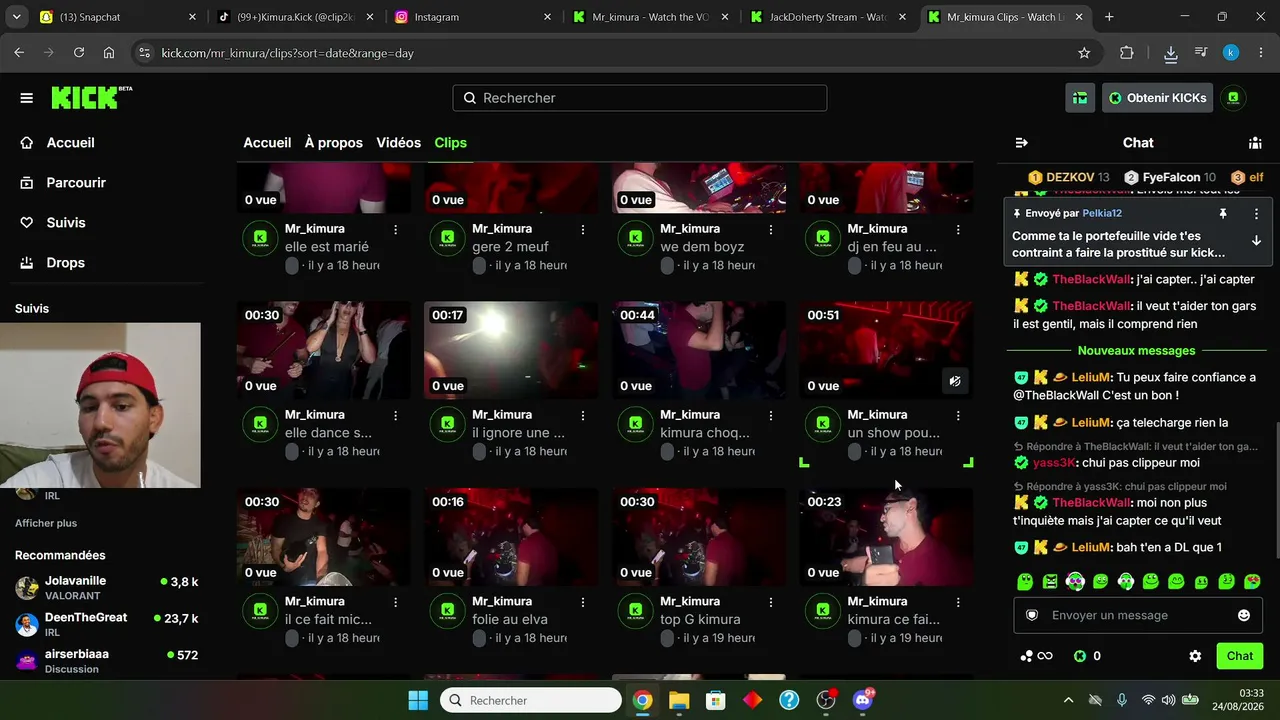Collapse the chat panel with arrow icon
Image resolution: width=1280 pixels, height=720 pixels.
click(x=1021, y=143)
